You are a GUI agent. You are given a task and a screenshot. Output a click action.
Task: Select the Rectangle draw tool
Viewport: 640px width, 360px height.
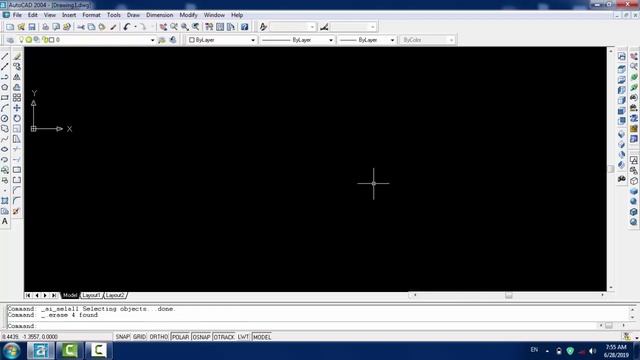4,98
